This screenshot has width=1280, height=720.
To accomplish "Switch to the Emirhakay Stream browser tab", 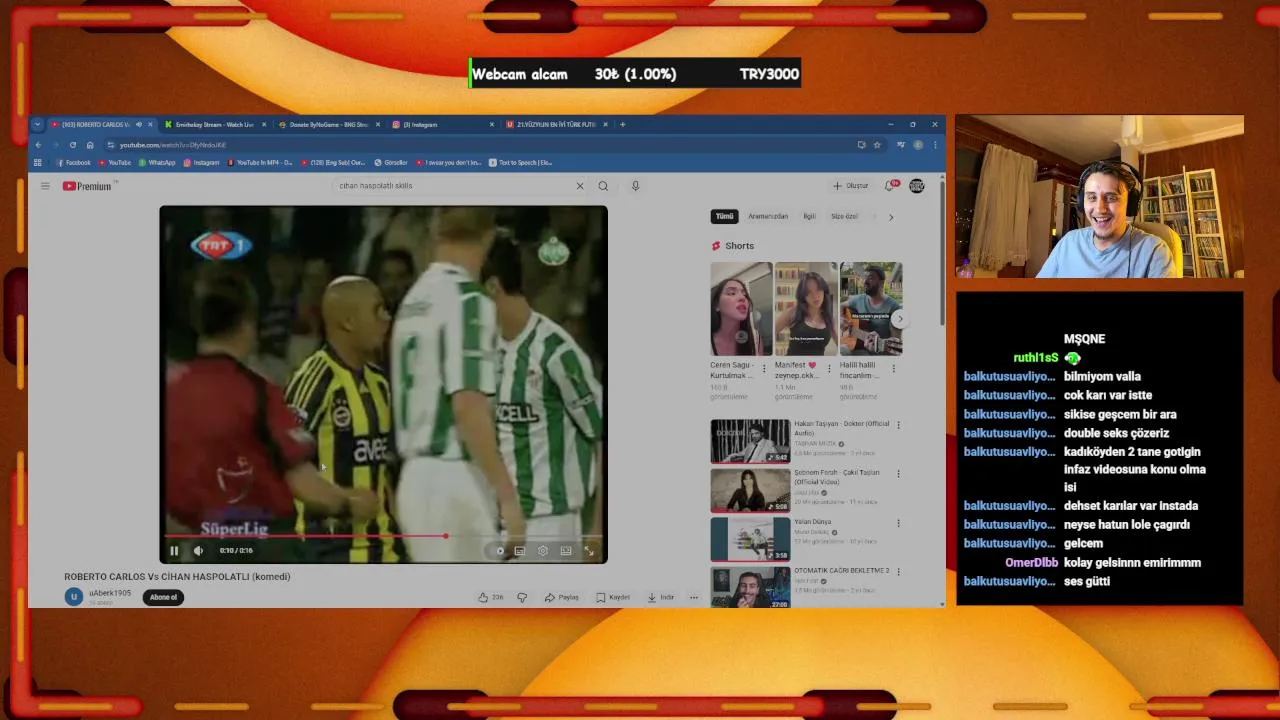I will coord(213,125).
